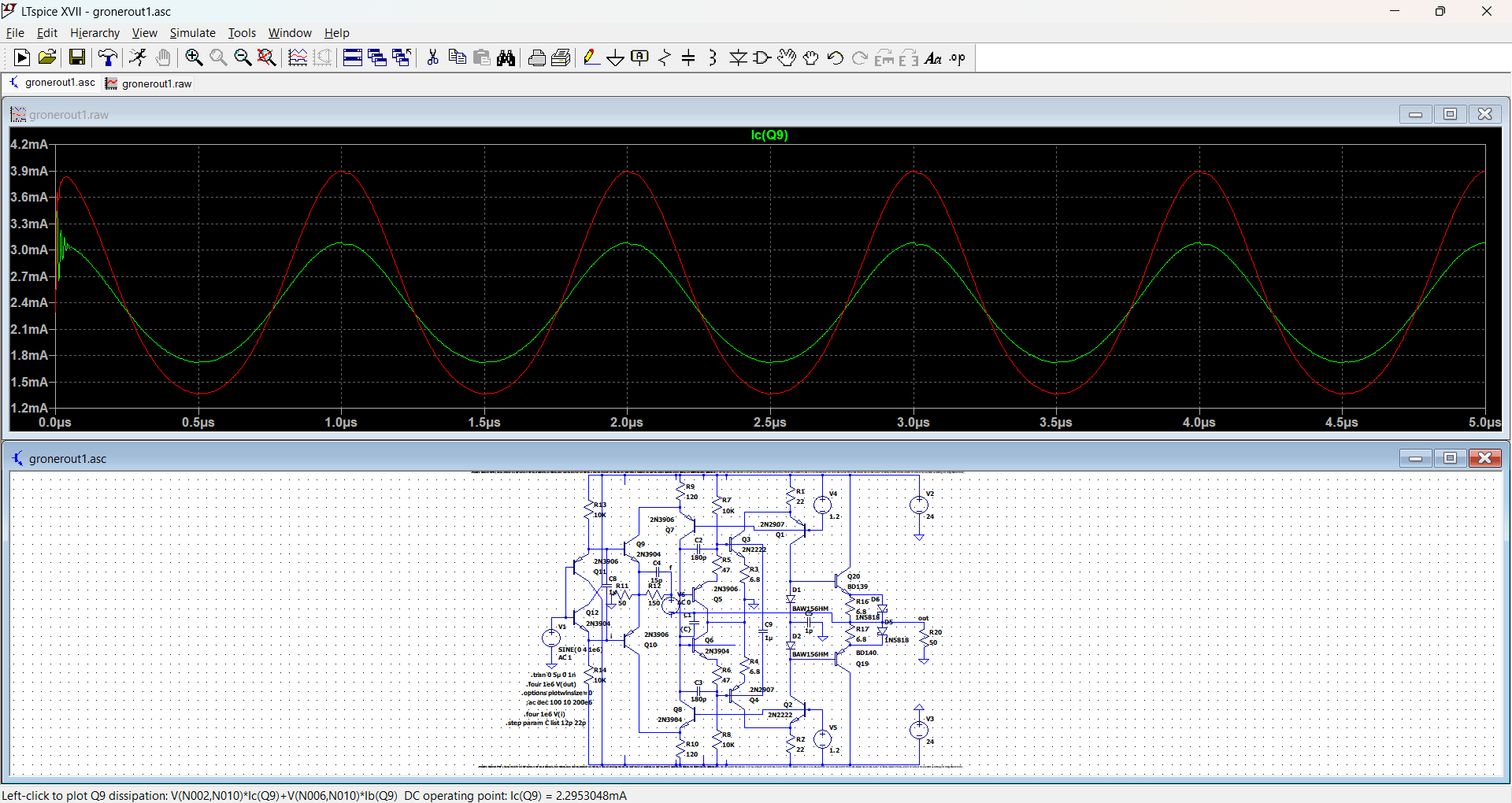Click the gronerout1.asc schematic pane title
The height and width of the screenshot is (803, 1512).
[68, 459]
